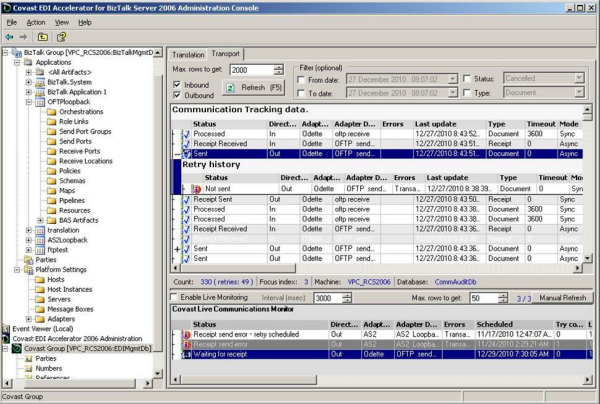Viewport: 600px width, 404px height.
Task: Click the Errors column header in tracking data
Action: tap(396, 124)
